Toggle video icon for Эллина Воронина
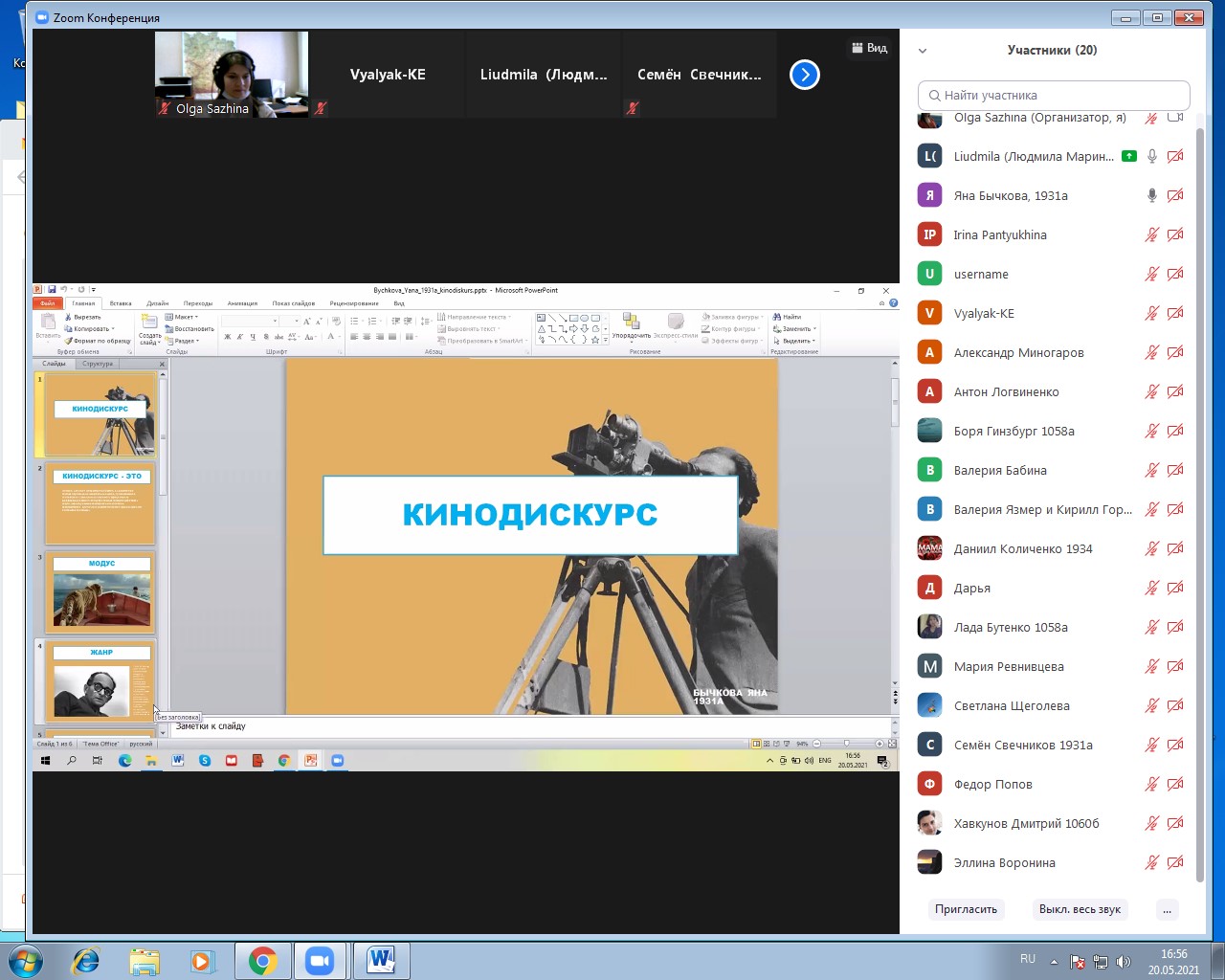The image size is (1225, 980). (1175, 862)
